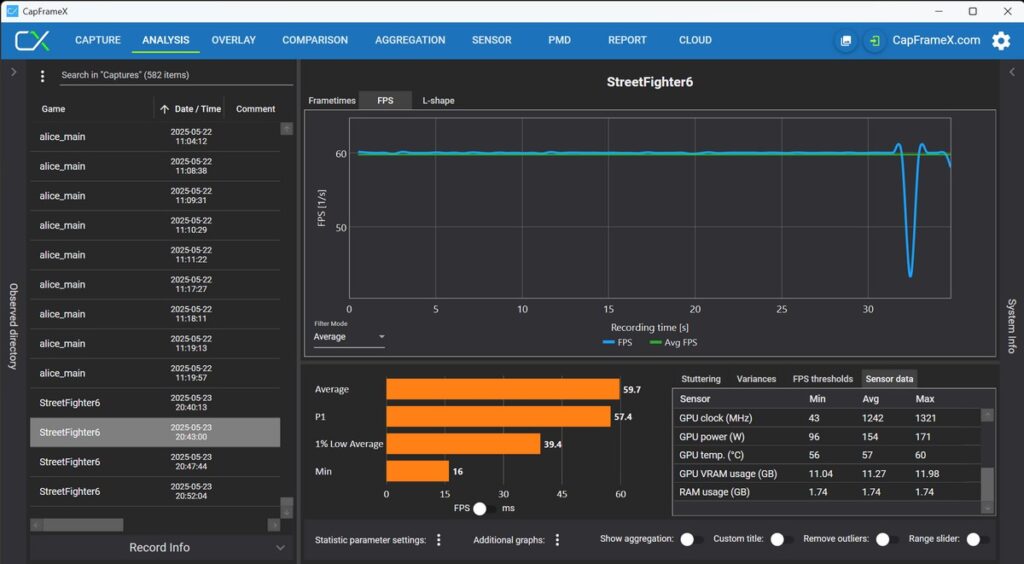Click captures list scroll up arrow
Screen dimensions: 1024x564
pyautogui.click(x=287, y=129)
